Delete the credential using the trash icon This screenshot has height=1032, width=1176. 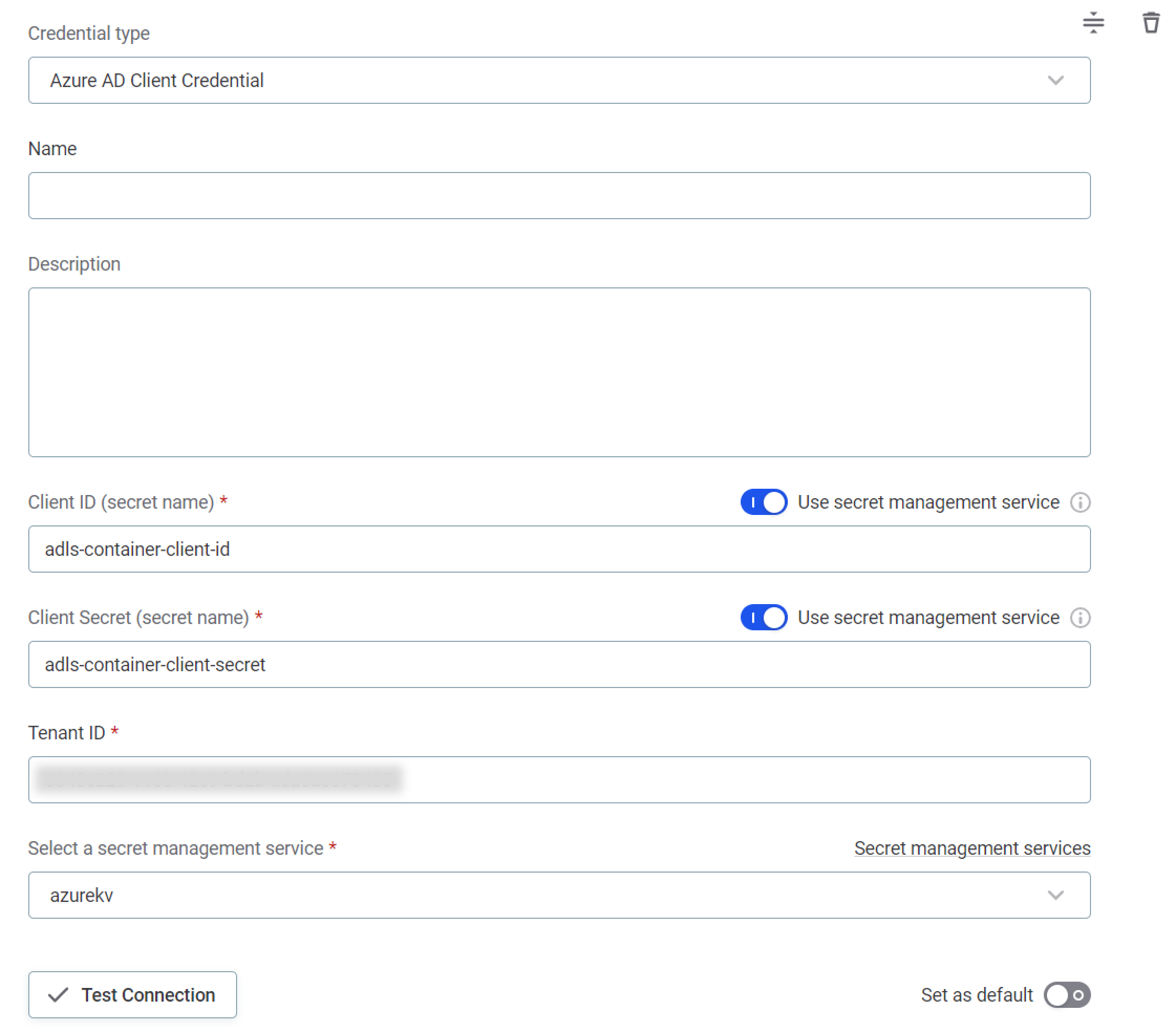point(1151,23)
